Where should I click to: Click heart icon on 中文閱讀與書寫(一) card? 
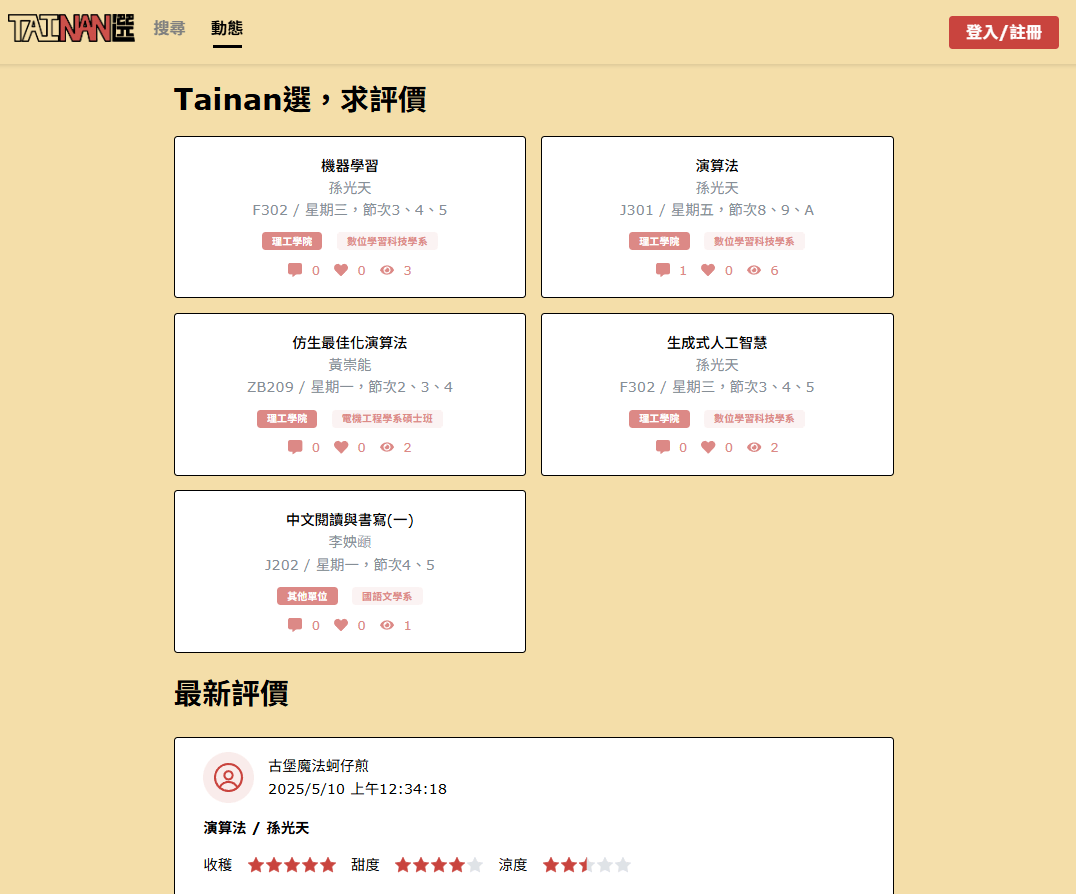341,625
